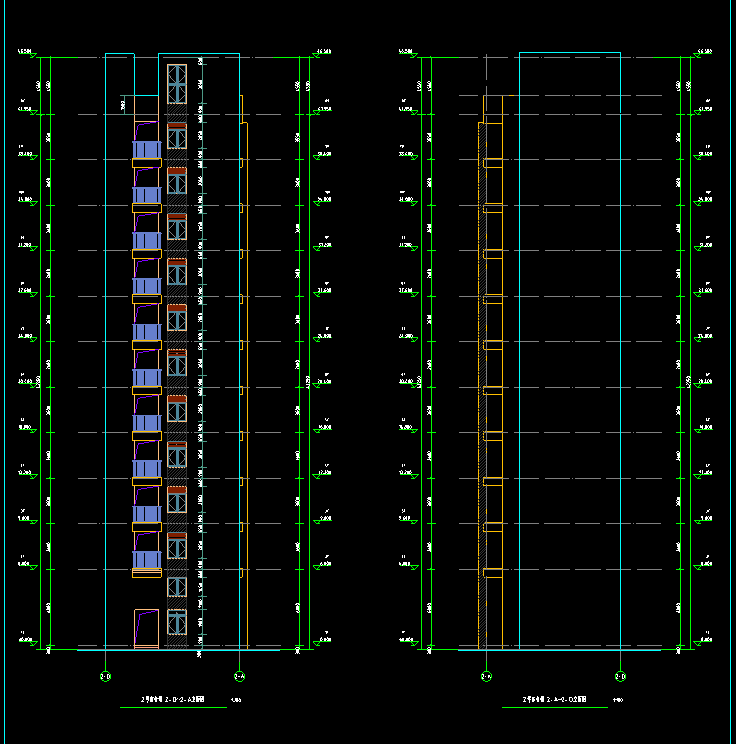Select the right elevation drawing title text
This screenshot has height=744, width=736.
[554, 701]
